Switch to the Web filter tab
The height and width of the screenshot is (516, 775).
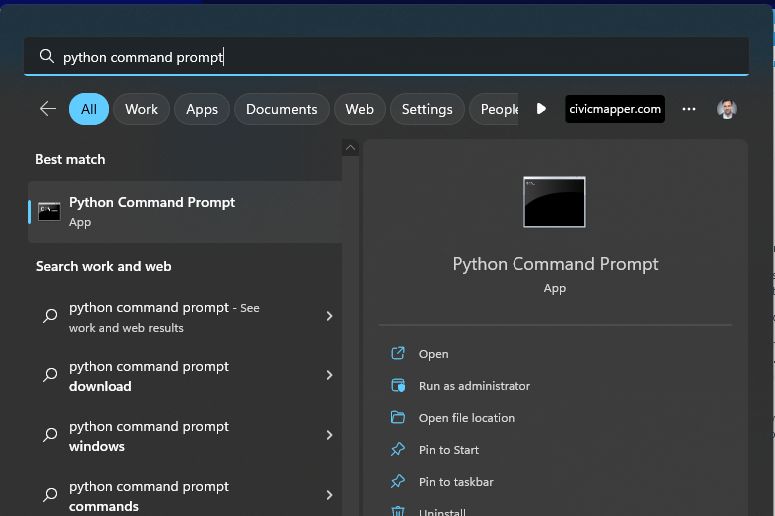(359, 109)
